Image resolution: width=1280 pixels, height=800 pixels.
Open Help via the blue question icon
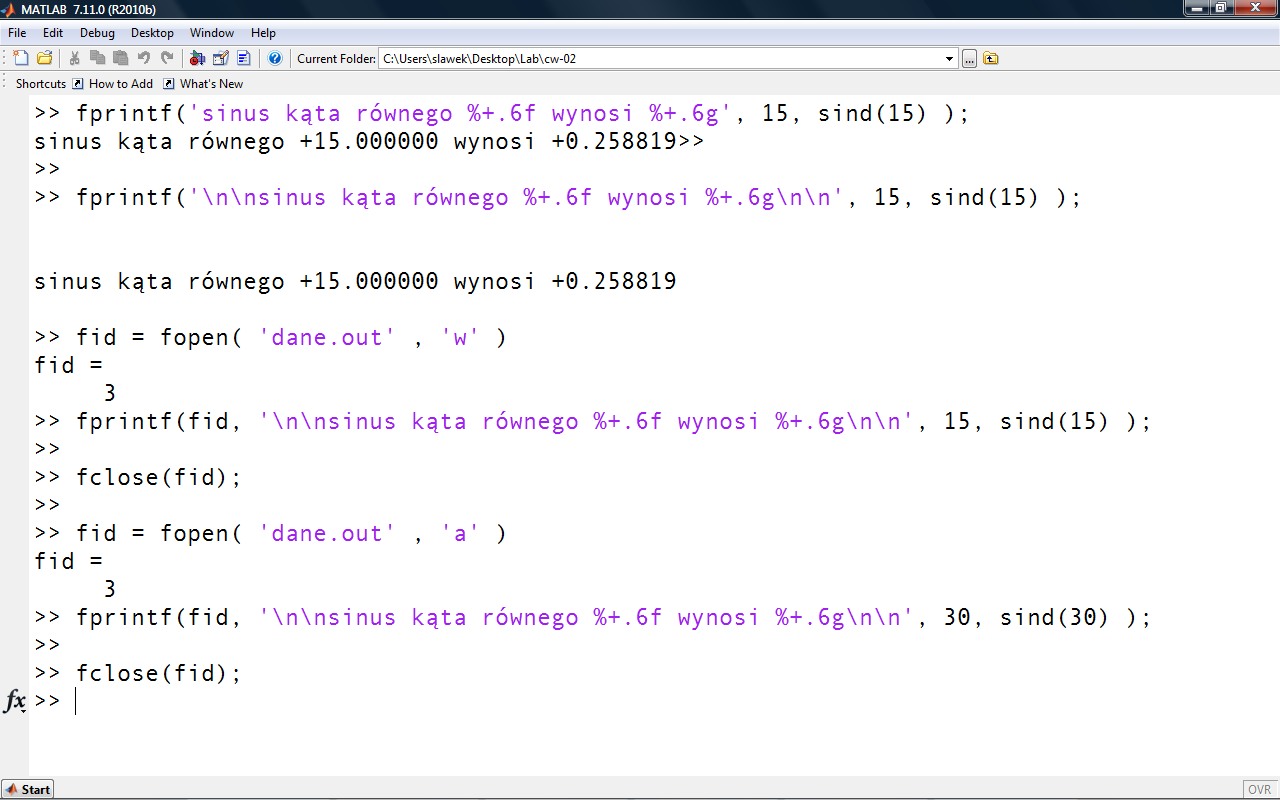[x=275, y=58]
